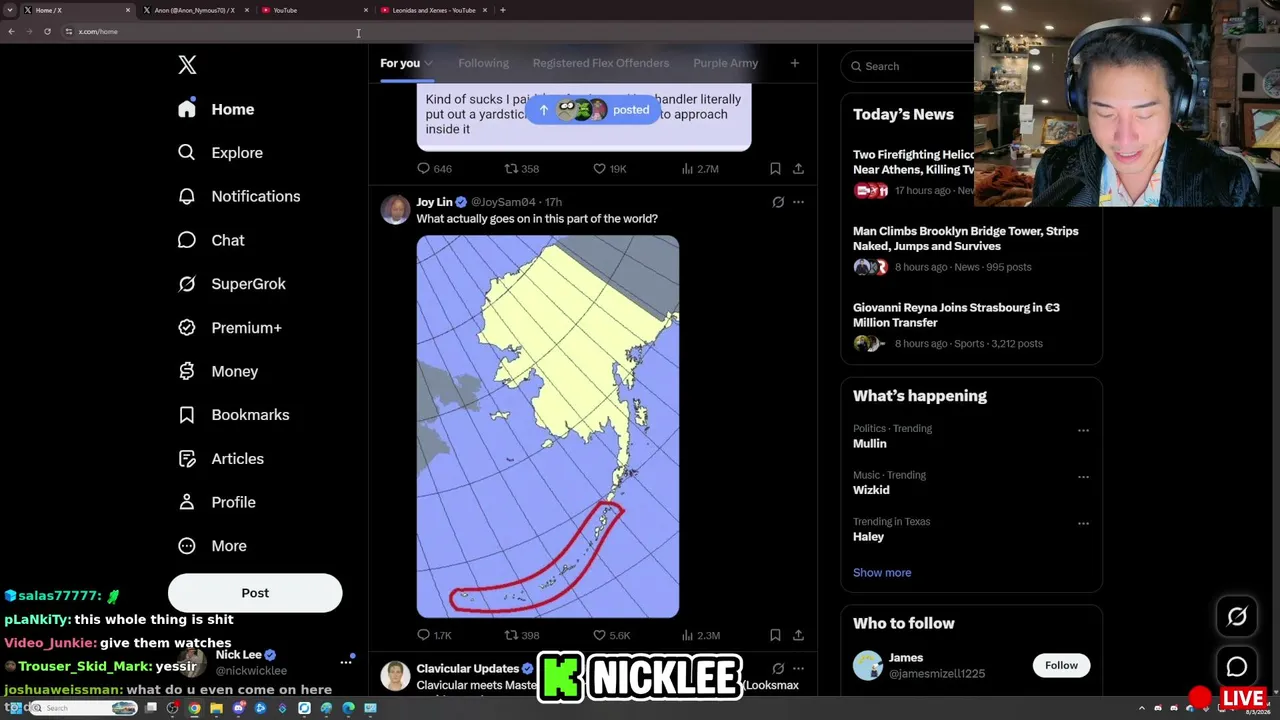This screenshot has width=1280, height=720.
Task: Open the map image in Joy Lin's post
Action: click(548, 427)
